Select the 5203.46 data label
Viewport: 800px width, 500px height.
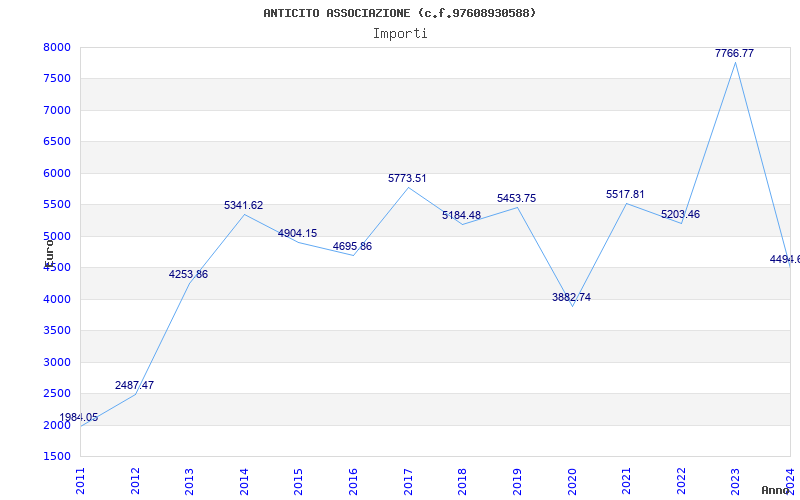coord(681,214)
